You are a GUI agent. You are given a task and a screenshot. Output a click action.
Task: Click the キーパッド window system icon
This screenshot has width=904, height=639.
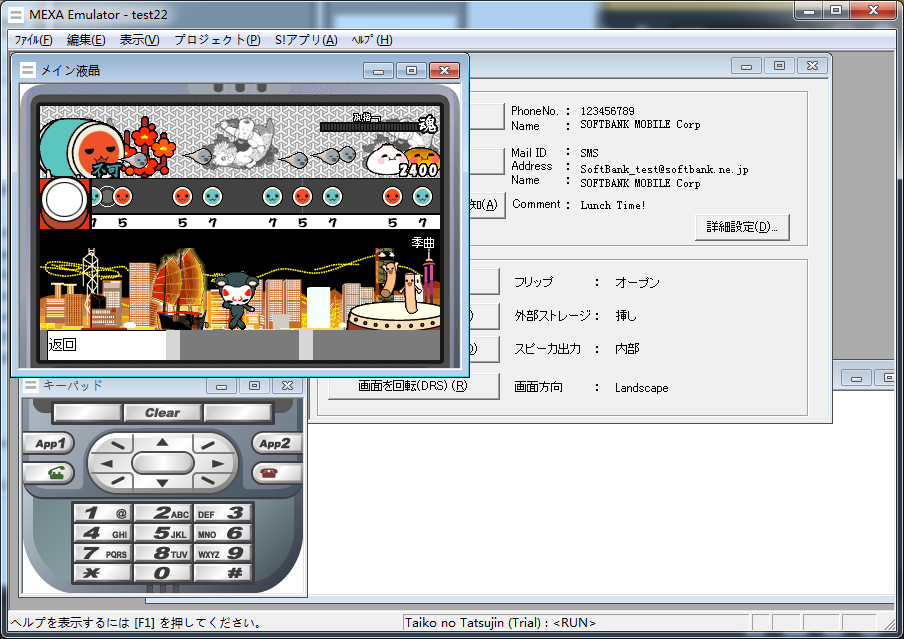[x=31, y=385]
